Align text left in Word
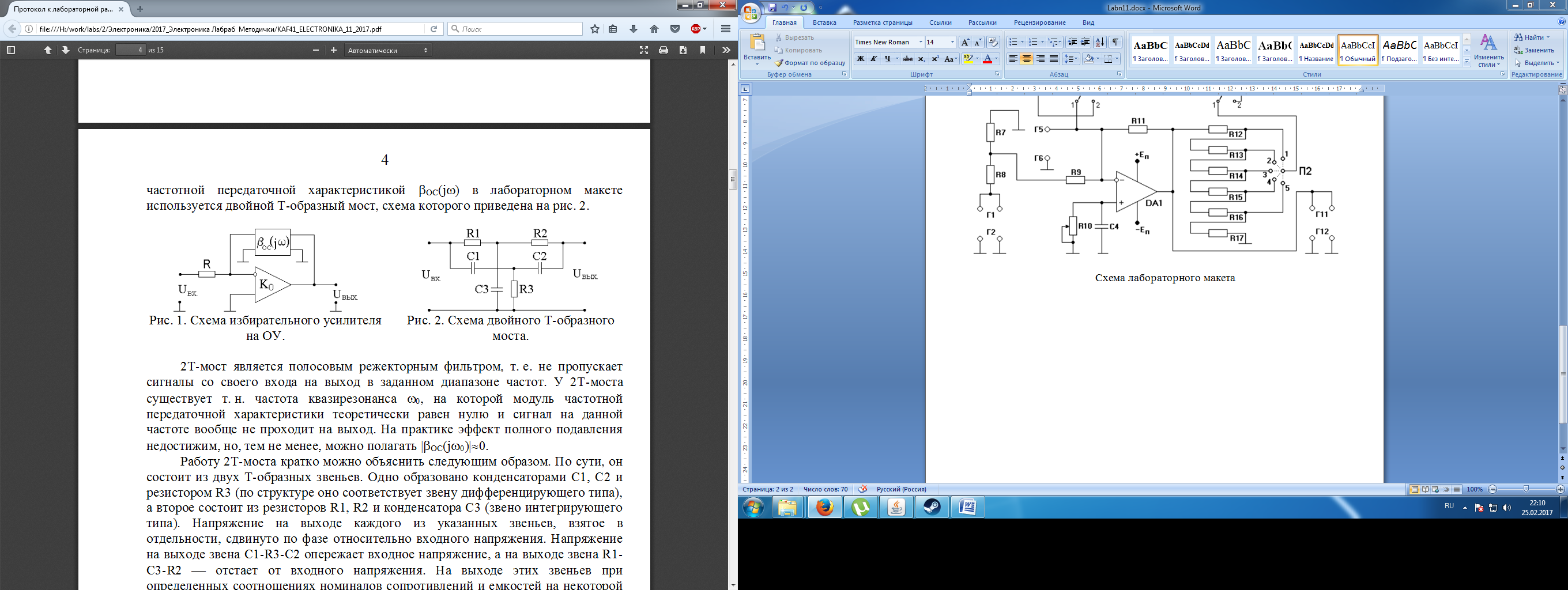 tap(1013, 59)
